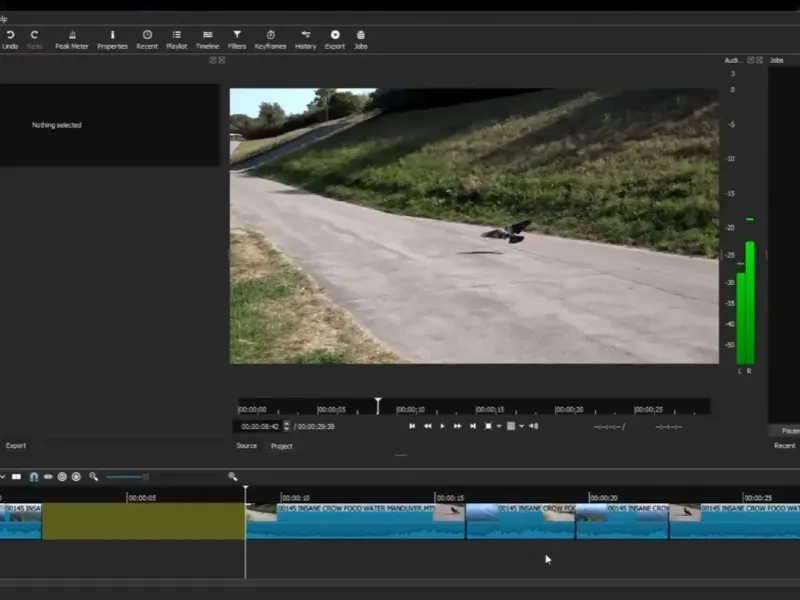Click the player volume speaker button
Viewport: 800px width, 600px height.
click(x=534, y=426)
